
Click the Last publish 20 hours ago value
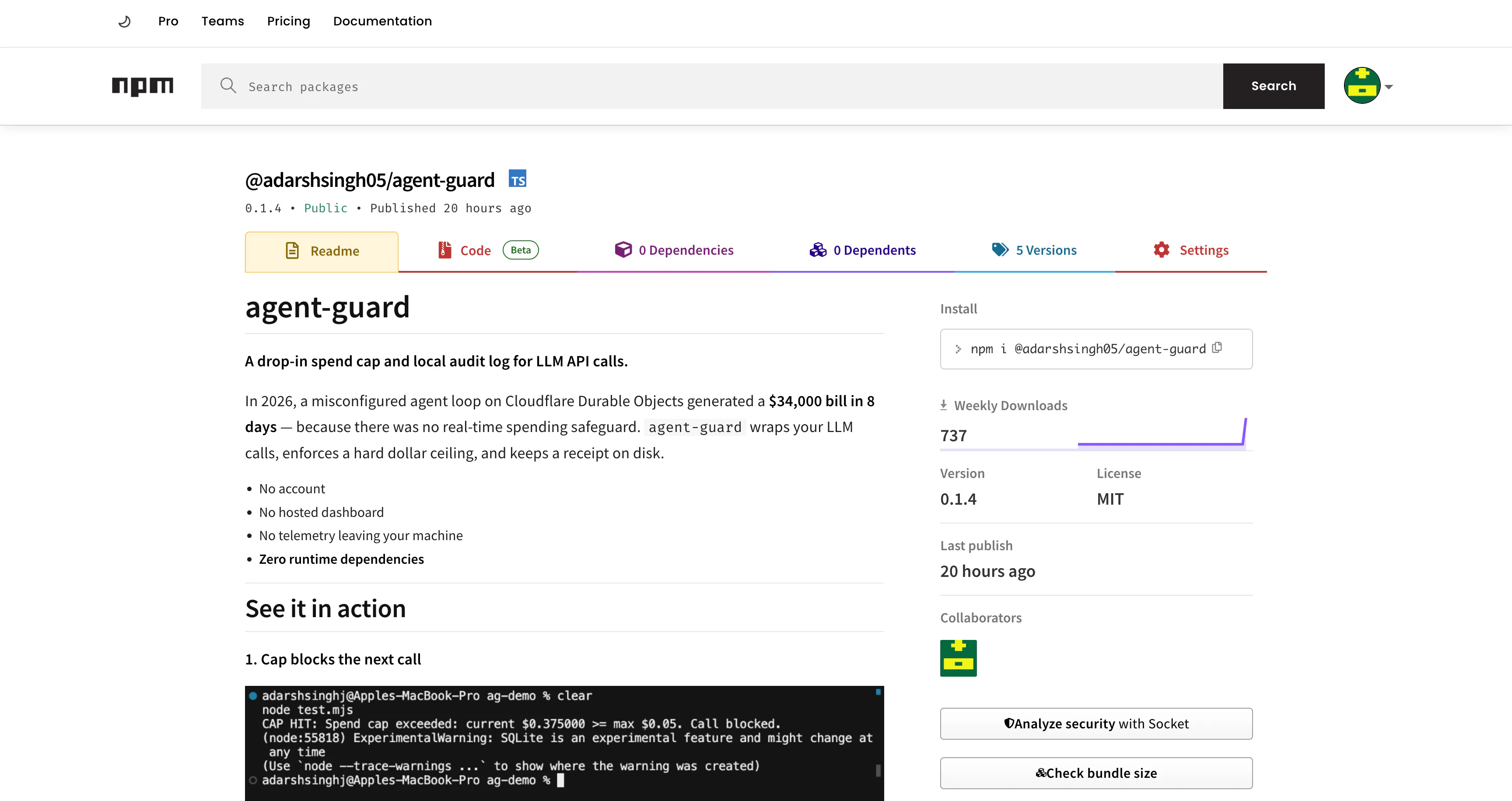(987, 571)
